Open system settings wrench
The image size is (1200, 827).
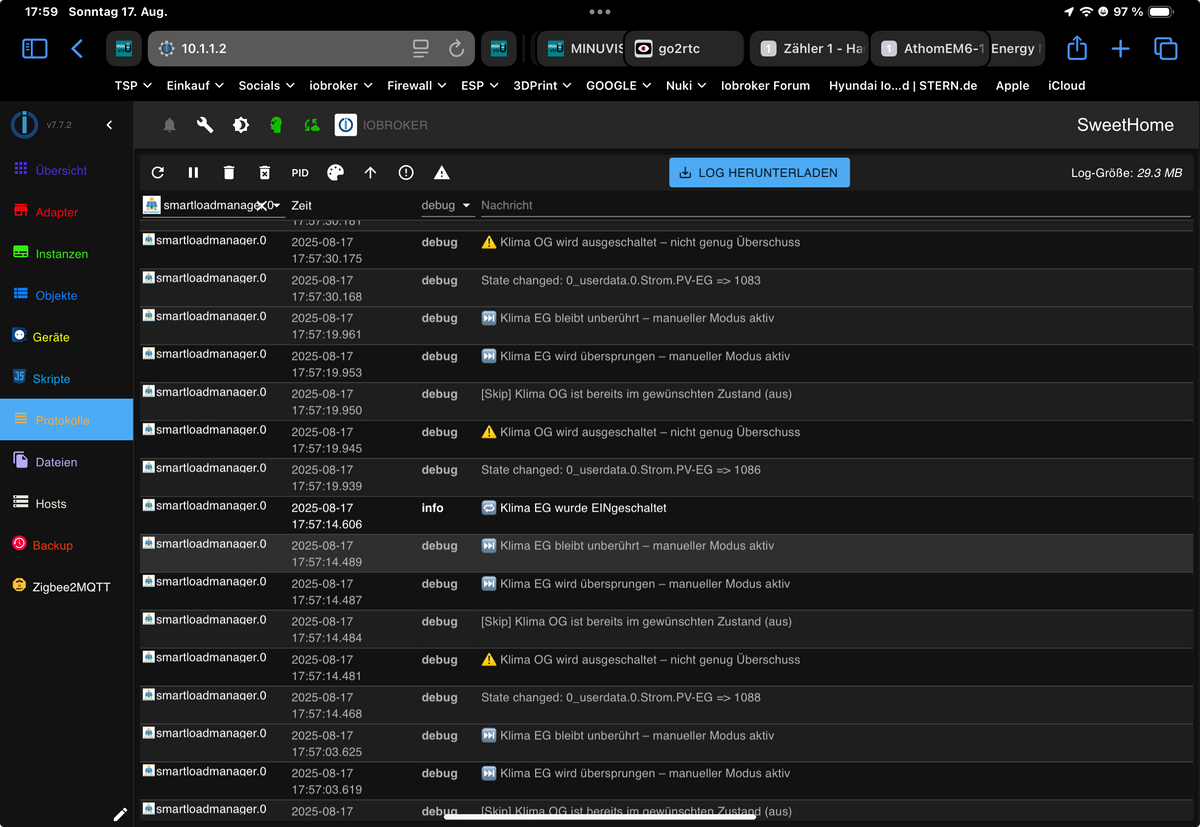205,125
